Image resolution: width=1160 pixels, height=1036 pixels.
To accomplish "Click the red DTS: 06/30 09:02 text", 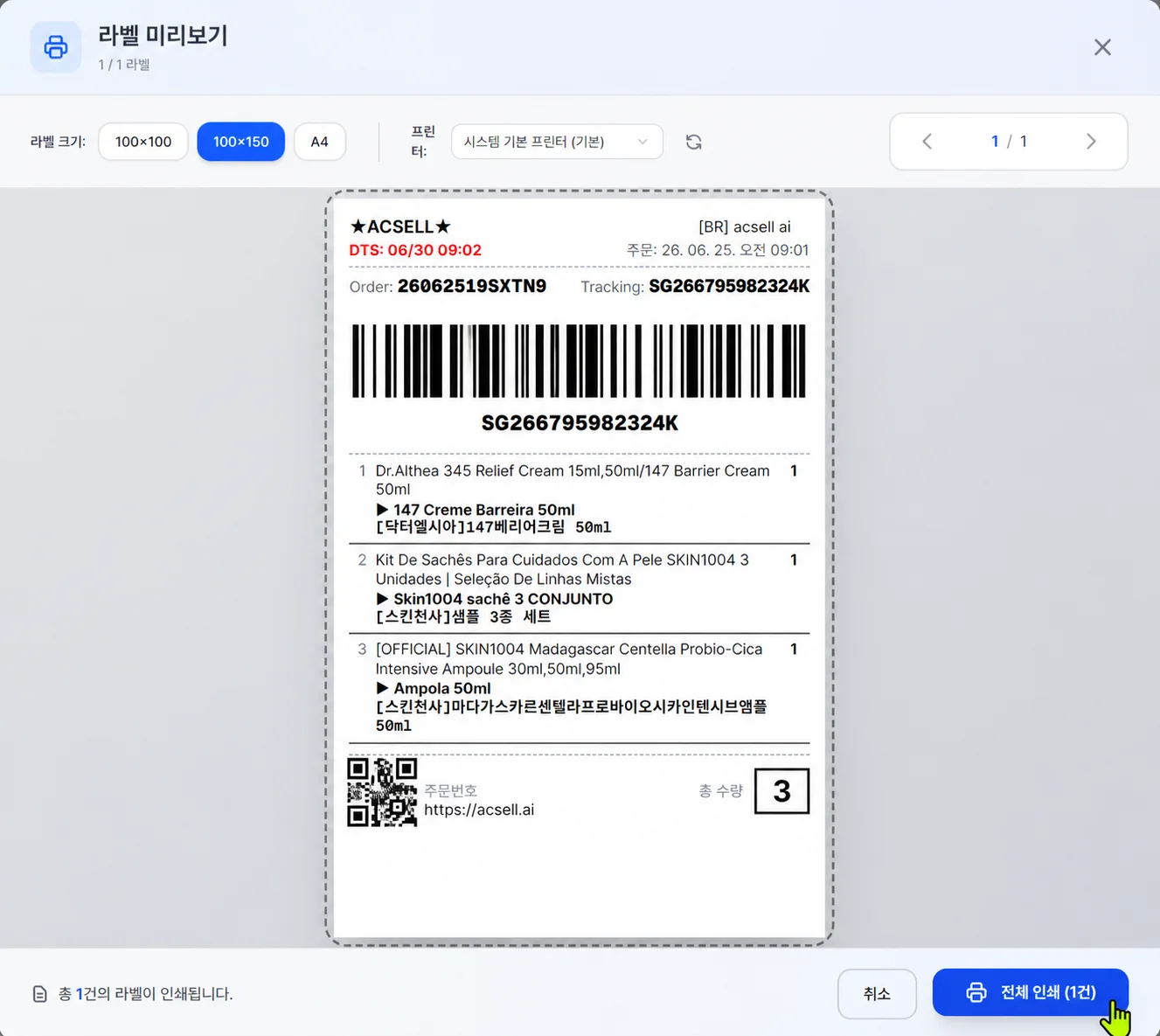I will 415,250.
